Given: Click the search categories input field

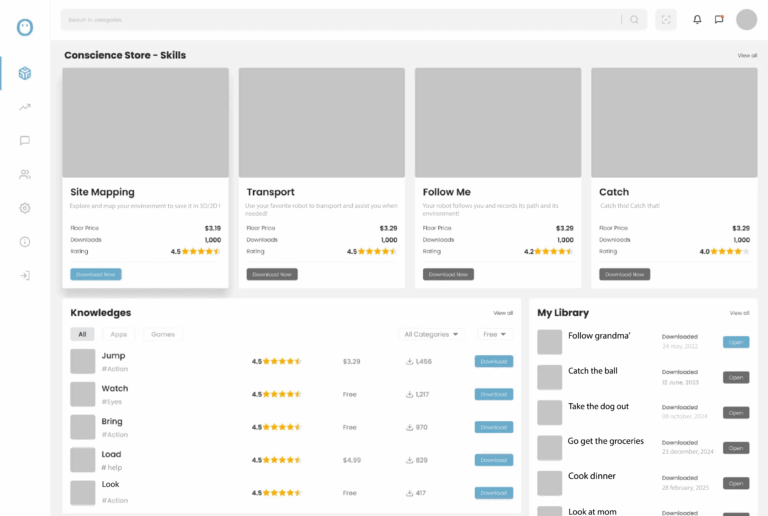Looking at the screenshot, I should 340,19.
